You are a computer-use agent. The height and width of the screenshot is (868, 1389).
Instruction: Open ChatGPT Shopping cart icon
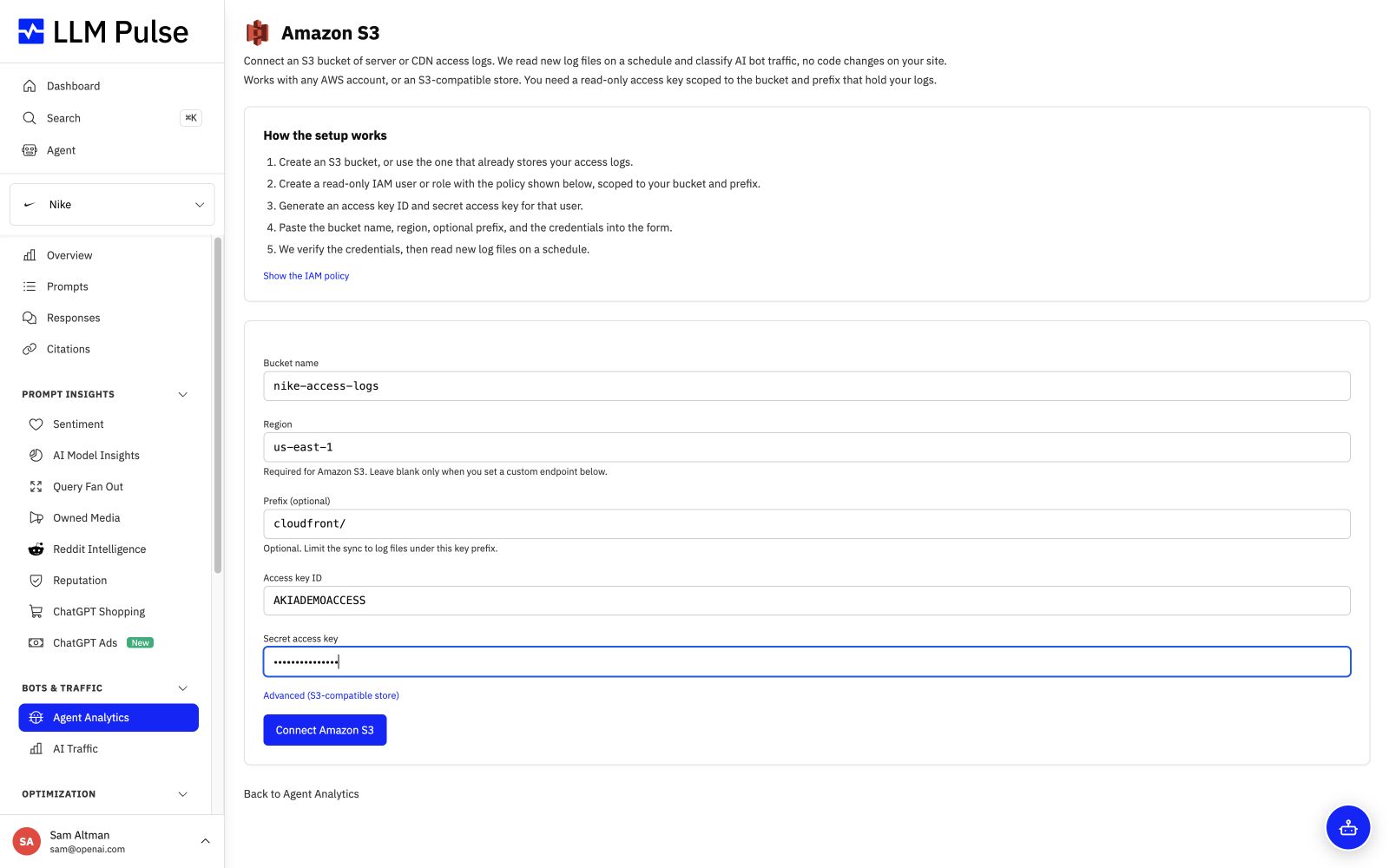click(36, 612)
